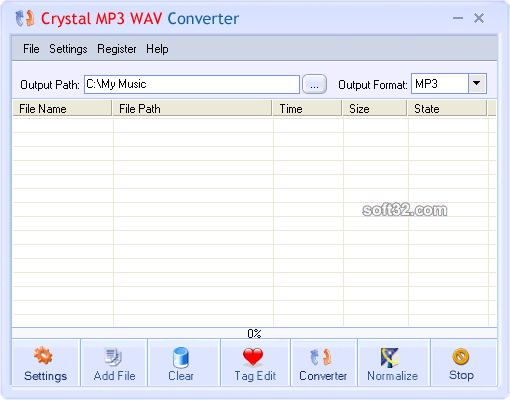Screen dimensions: 510x400
Task: Click the 0% progress bar
Action: pos(254,333)
